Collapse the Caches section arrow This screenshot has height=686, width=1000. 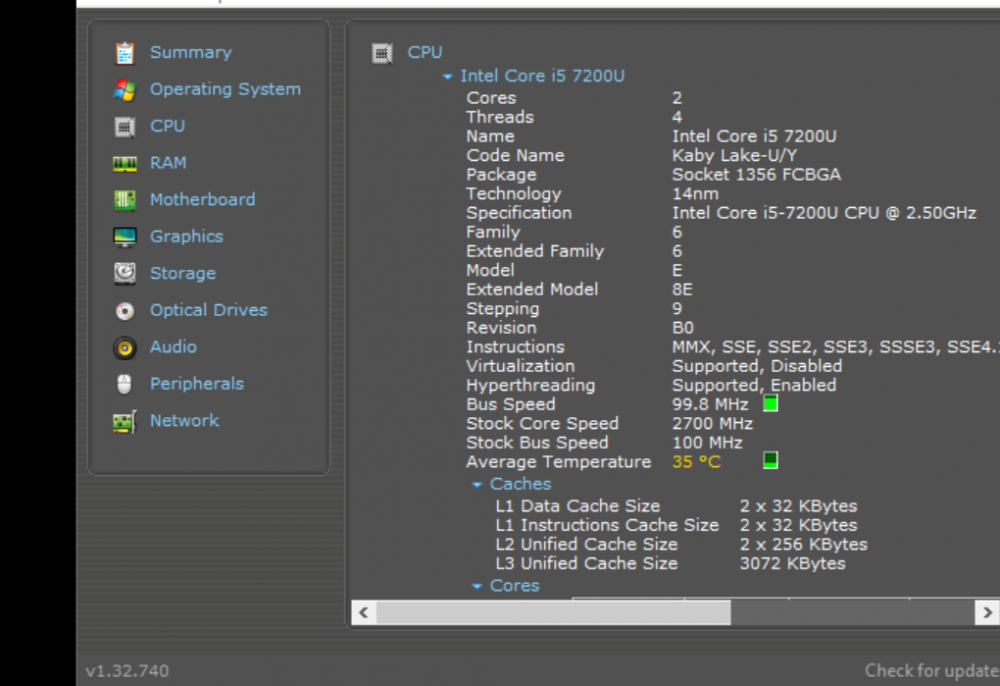click(x=477, y=485)
